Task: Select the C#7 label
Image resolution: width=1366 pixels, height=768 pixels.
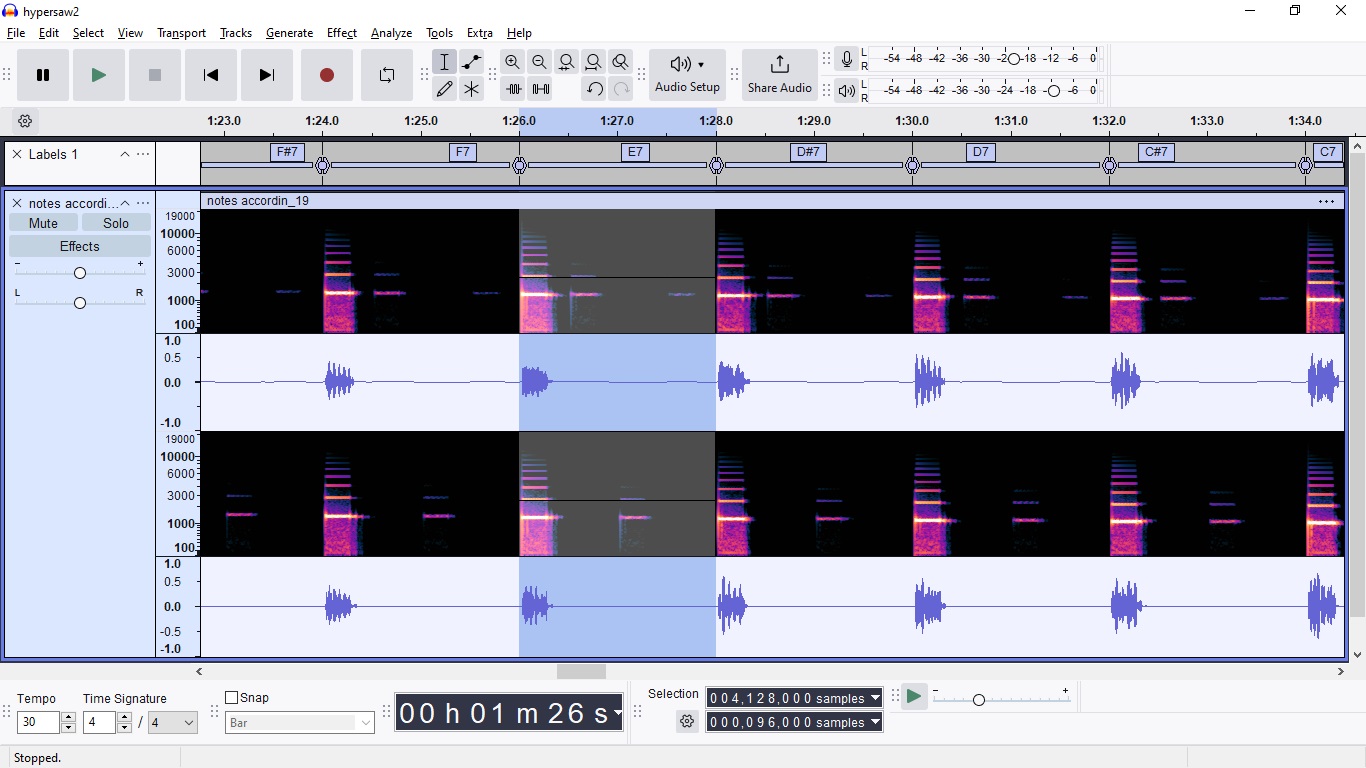Action: [x=1155, y=152]
